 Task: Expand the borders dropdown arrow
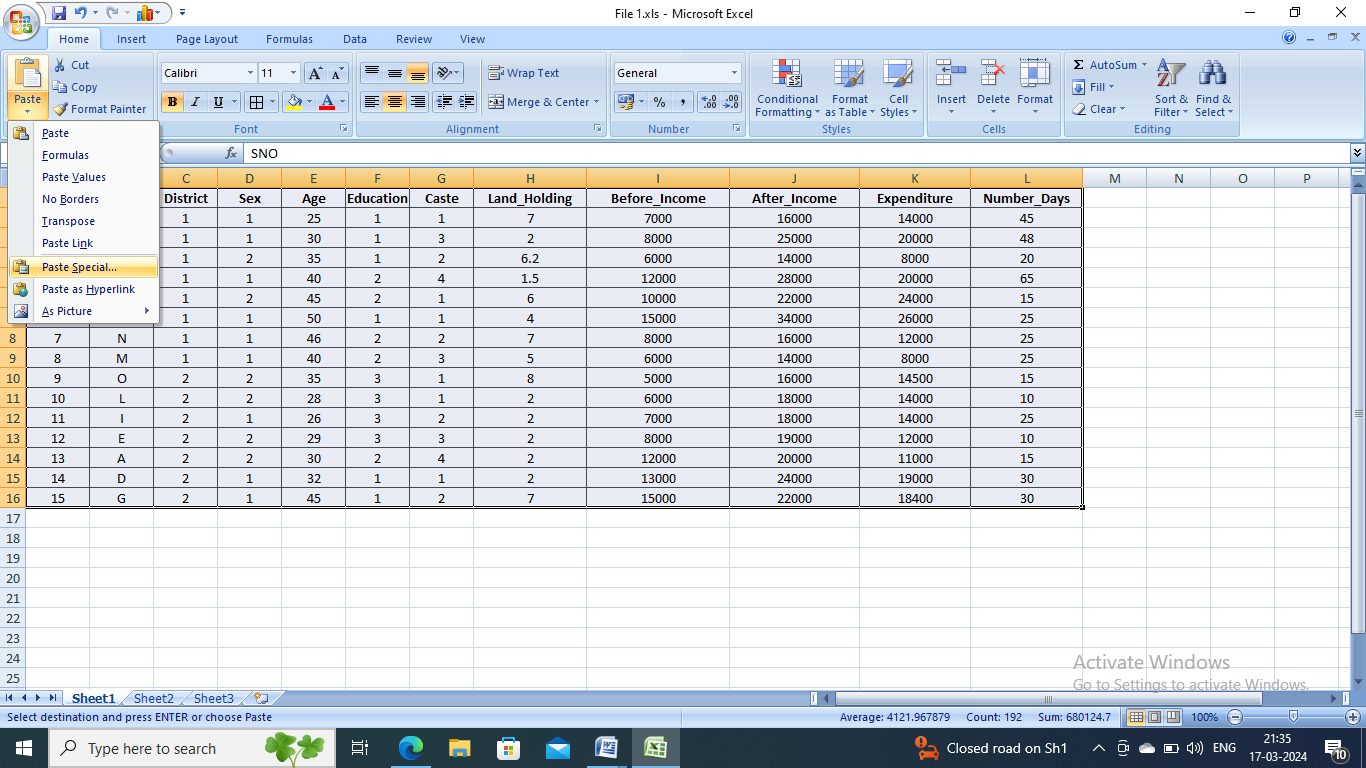[x=273, y=102]
